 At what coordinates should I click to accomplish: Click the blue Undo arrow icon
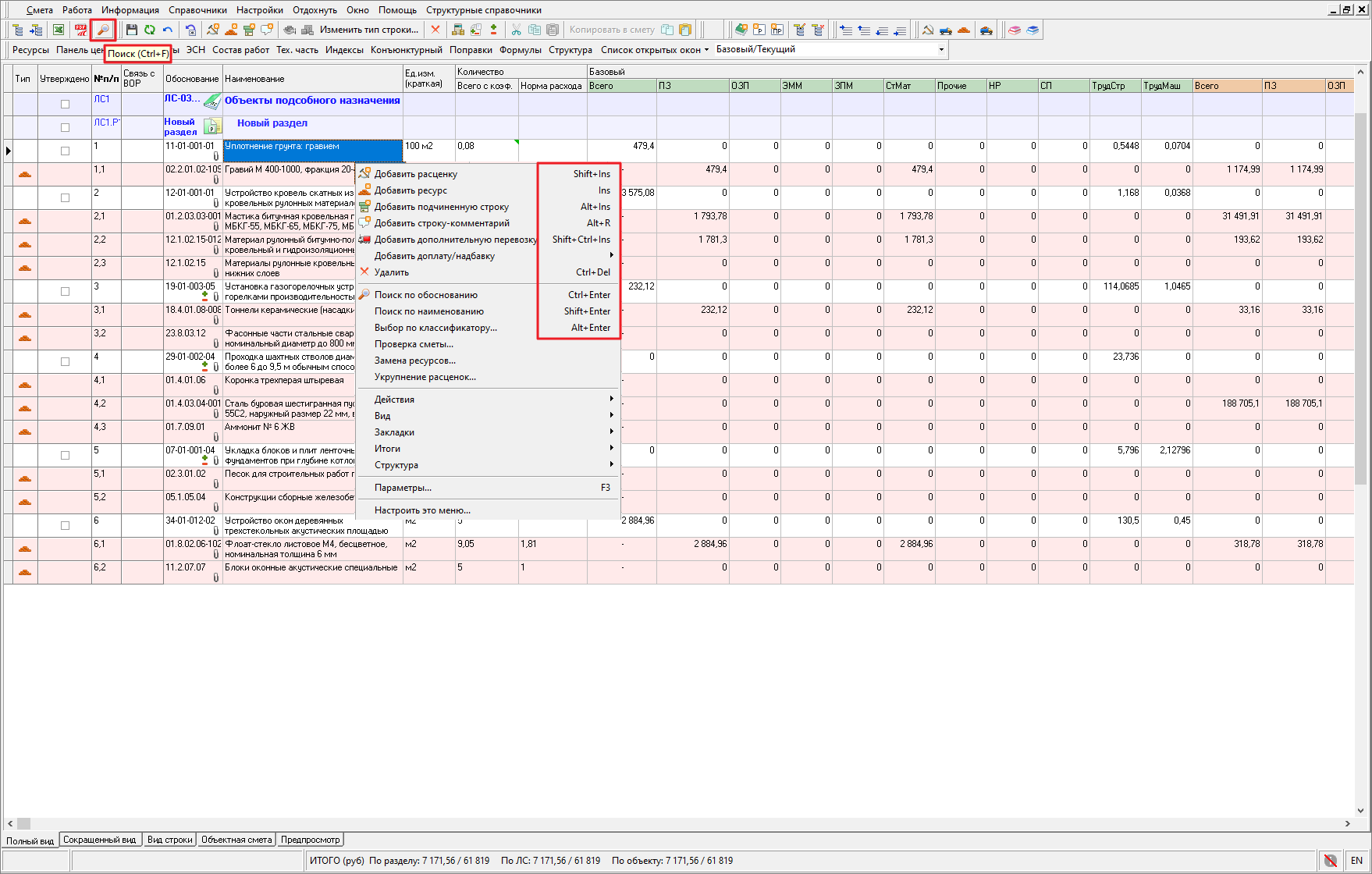(168, 30)
